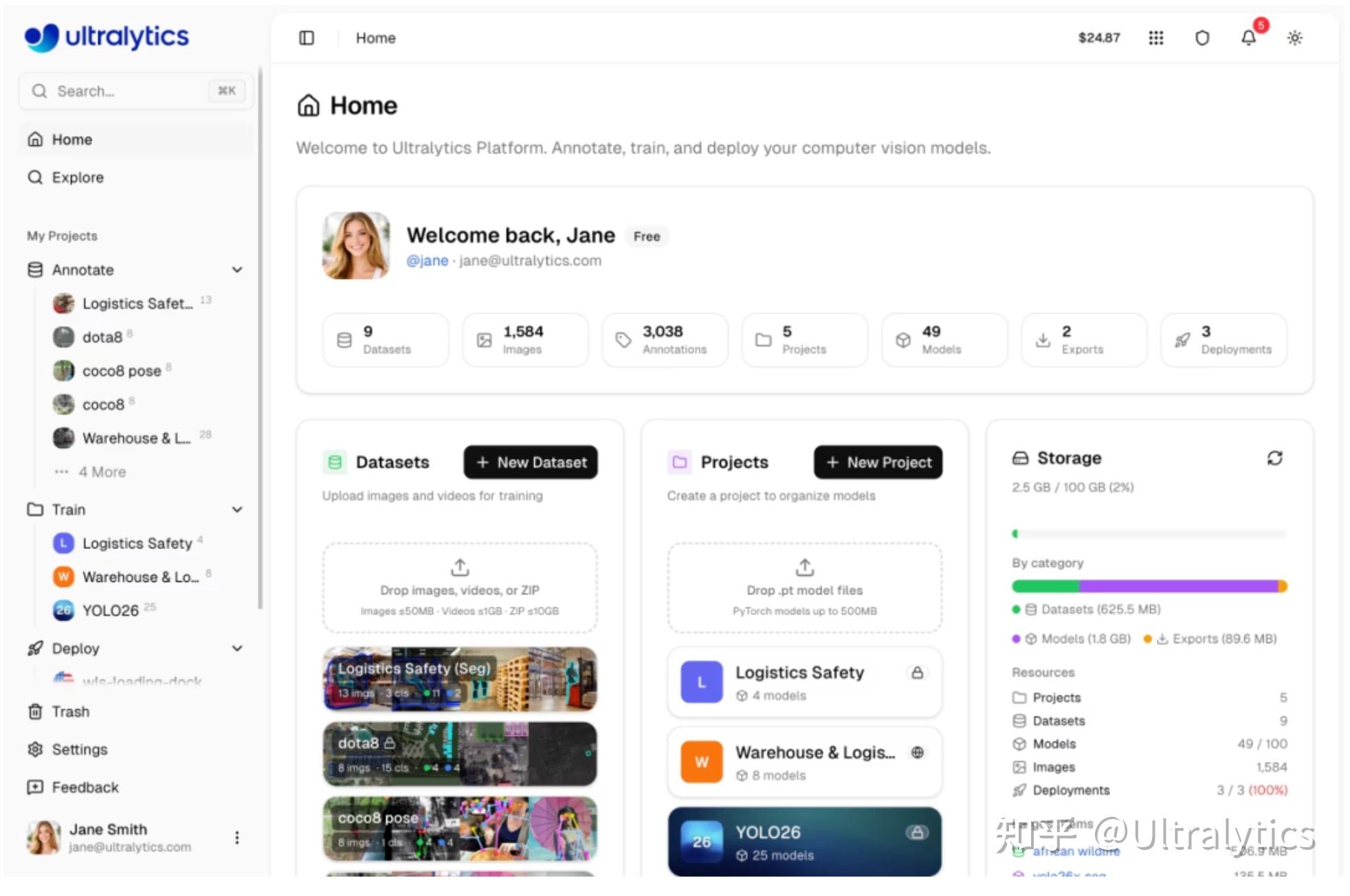Refresh the Storage panel
1350x896 pixels.
(1275, 458)
